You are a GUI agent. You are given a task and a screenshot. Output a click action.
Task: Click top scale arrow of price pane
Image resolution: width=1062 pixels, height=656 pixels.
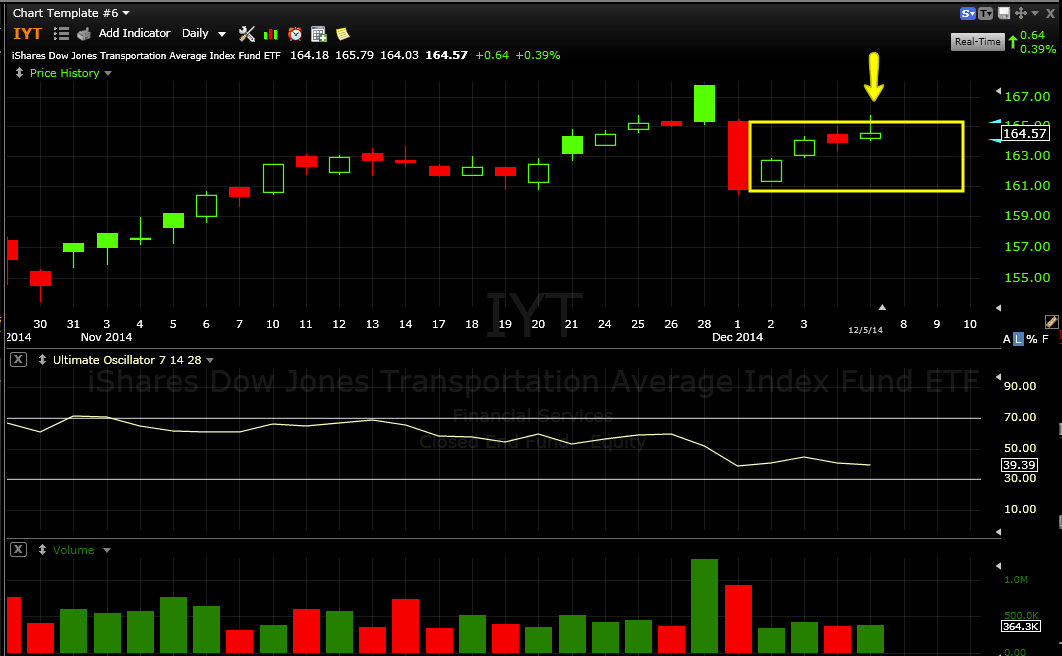point(998,91)
